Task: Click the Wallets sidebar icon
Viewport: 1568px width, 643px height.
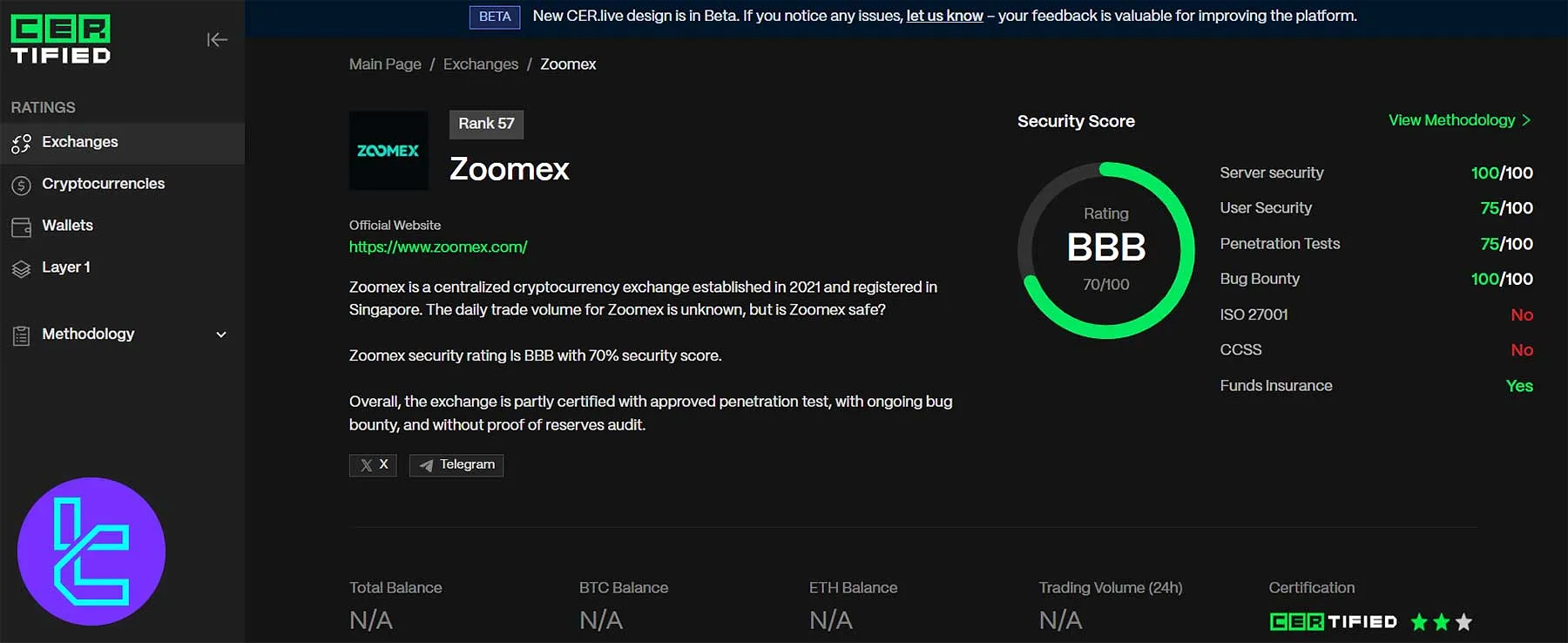Action: click(x=21, y=227)
